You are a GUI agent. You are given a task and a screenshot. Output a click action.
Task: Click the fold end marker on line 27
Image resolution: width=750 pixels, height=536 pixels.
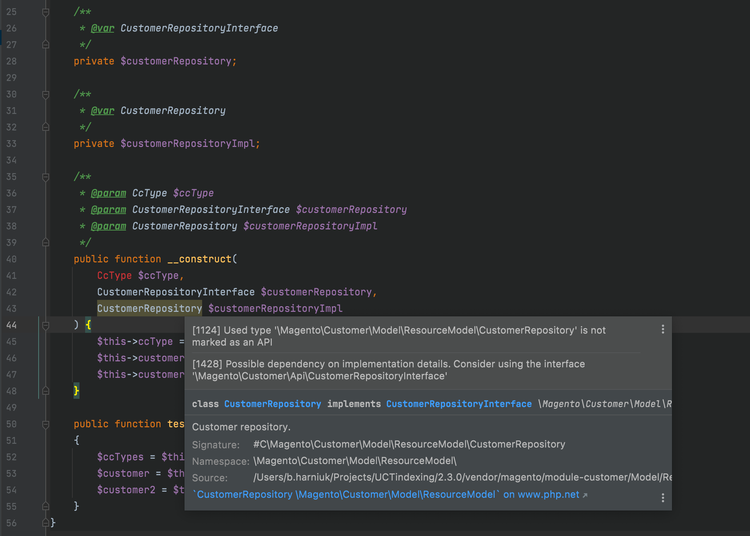(46, 45)
